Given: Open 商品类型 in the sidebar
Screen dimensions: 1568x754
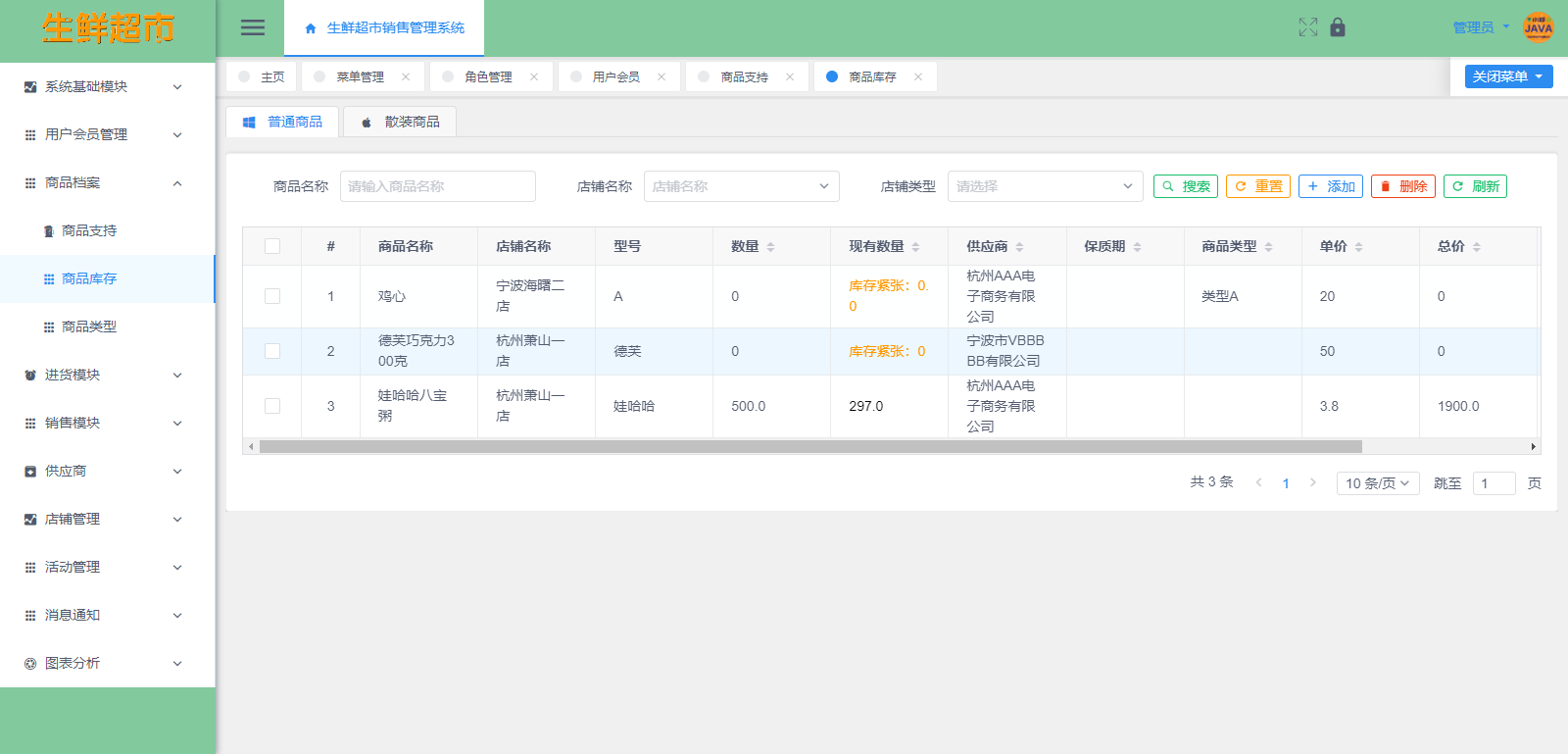Looking at the screenshot, I should [x=89, y=327].
